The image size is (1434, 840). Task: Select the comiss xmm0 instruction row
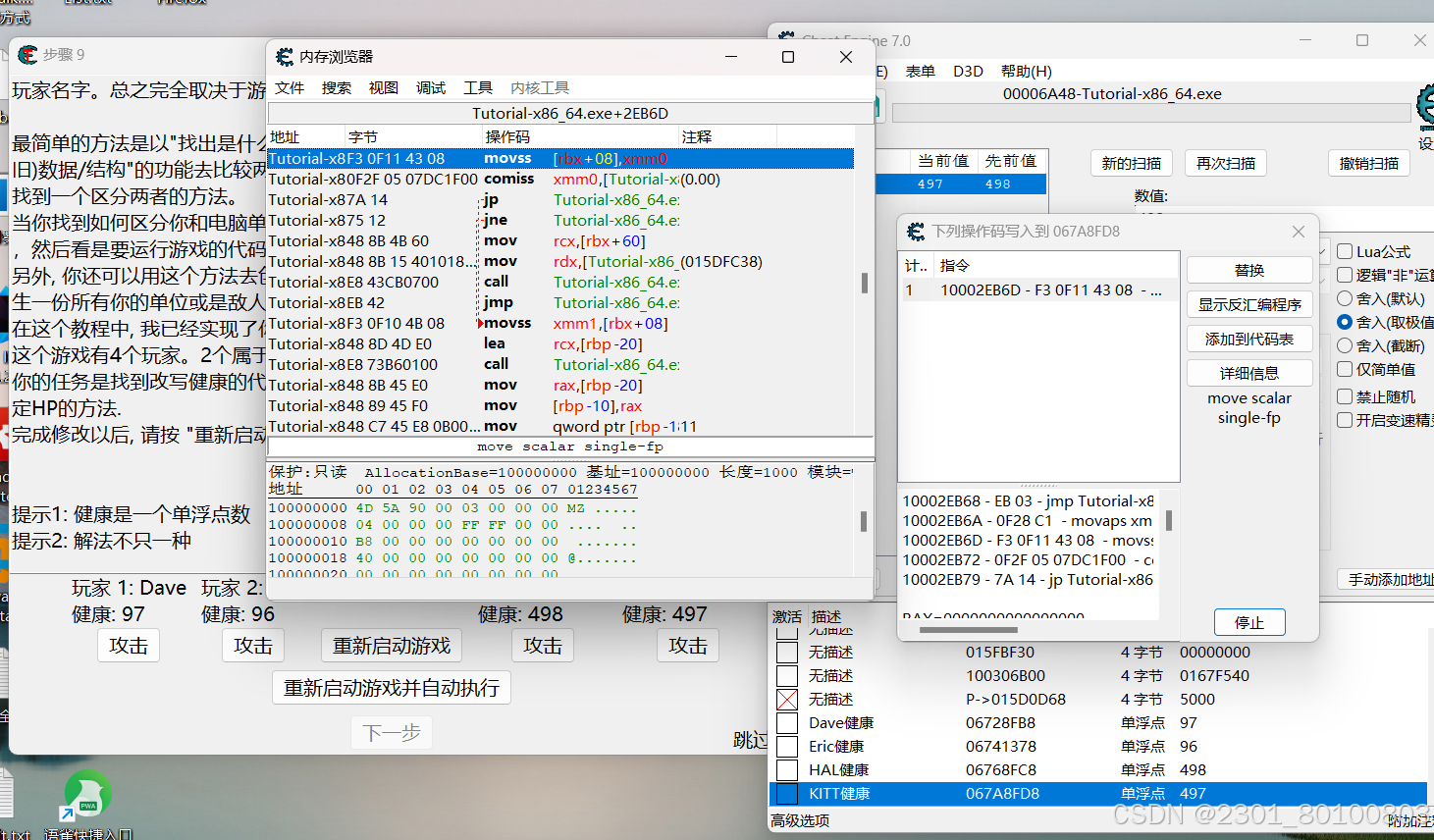[560, 179]
